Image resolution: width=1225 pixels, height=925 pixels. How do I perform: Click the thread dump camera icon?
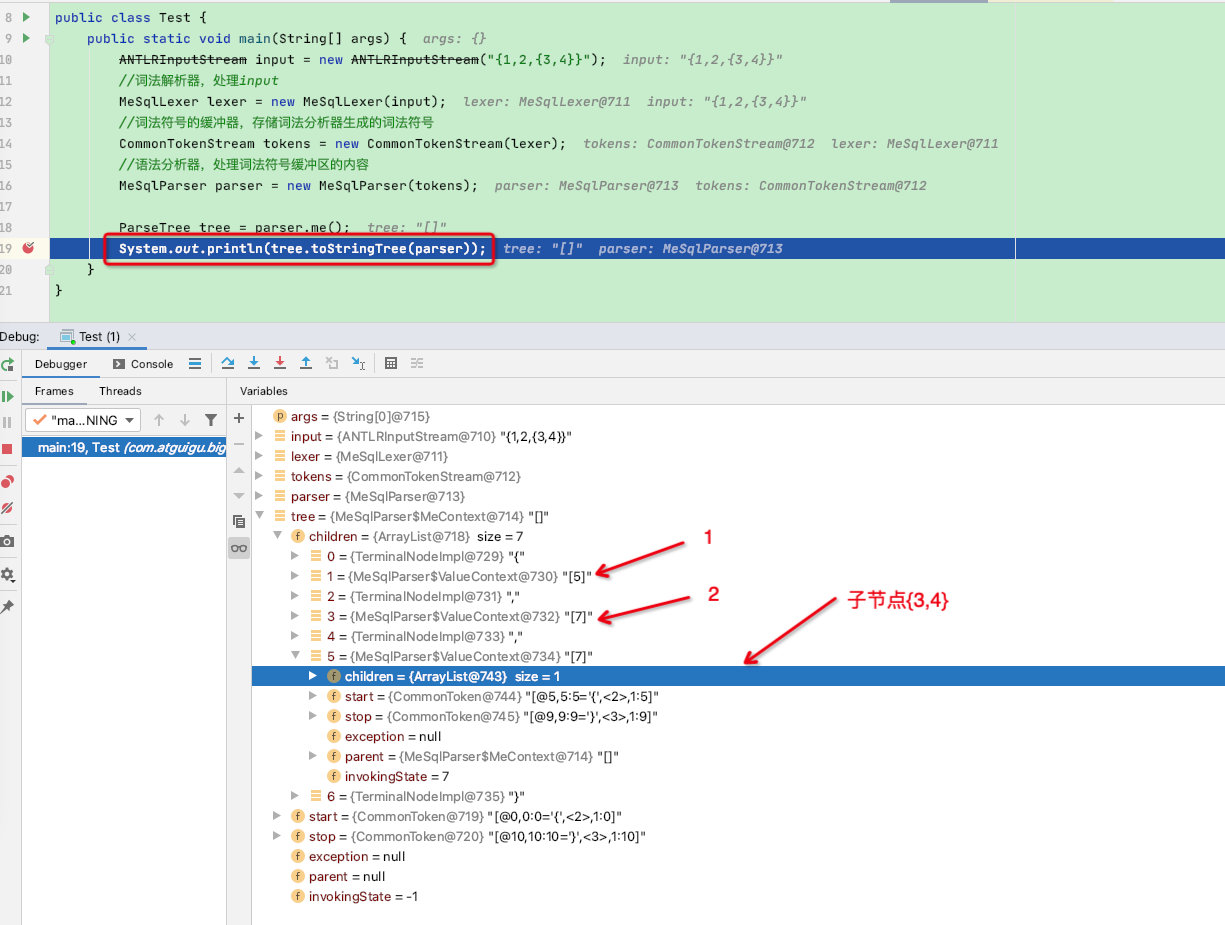point(7,541)
